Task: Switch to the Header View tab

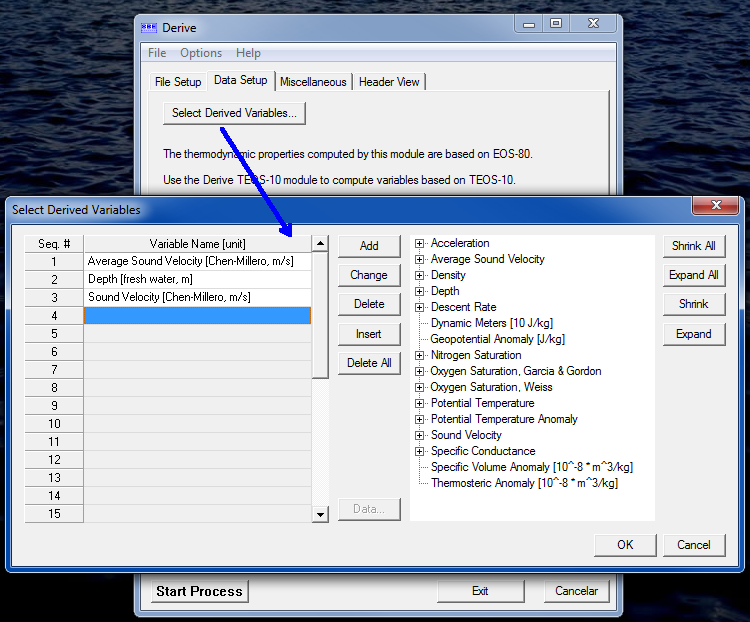Action: coord(389,82)
